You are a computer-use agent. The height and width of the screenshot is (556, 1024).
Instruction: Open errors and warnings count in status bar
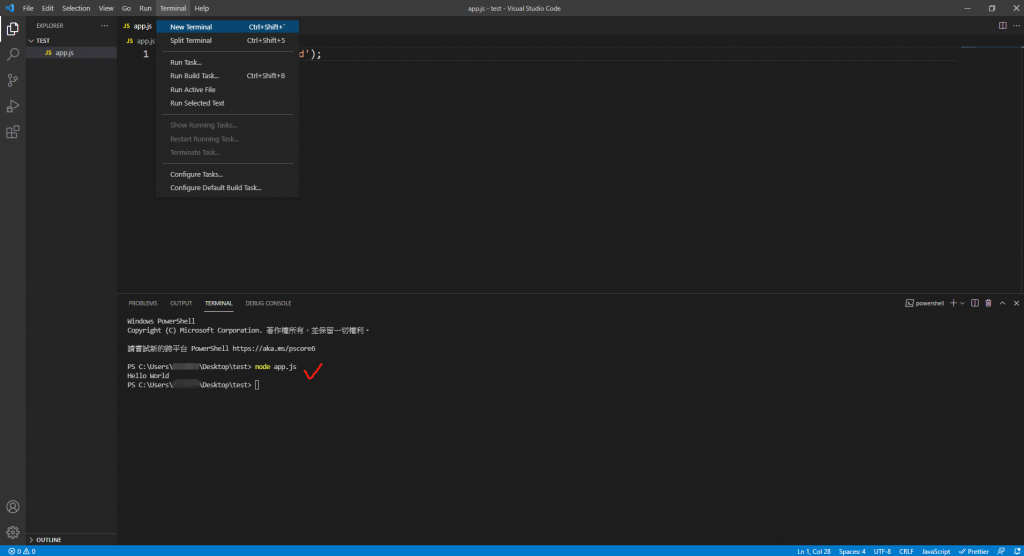[x=22, y=551]
